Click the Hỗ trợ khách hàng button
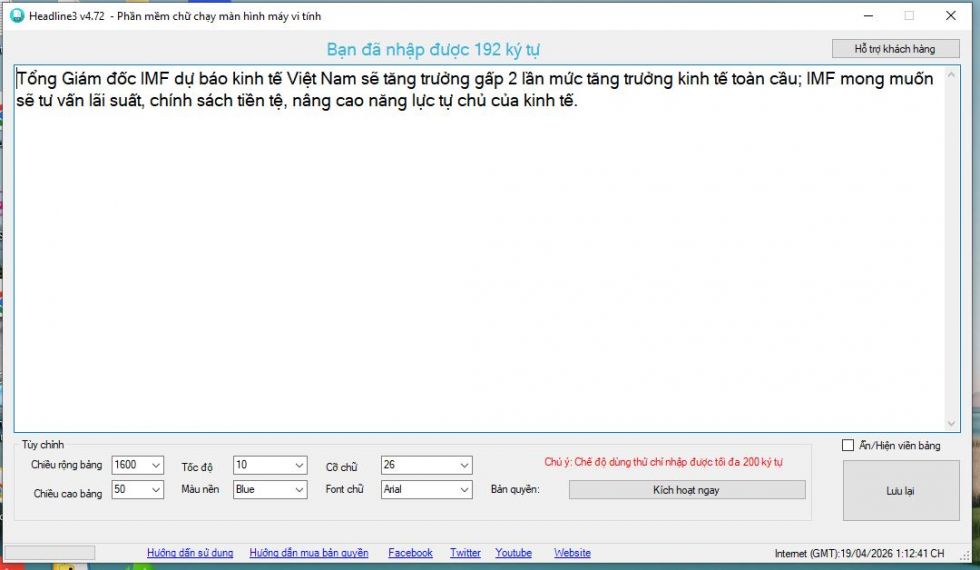980x570 pixels. (894, 49)
